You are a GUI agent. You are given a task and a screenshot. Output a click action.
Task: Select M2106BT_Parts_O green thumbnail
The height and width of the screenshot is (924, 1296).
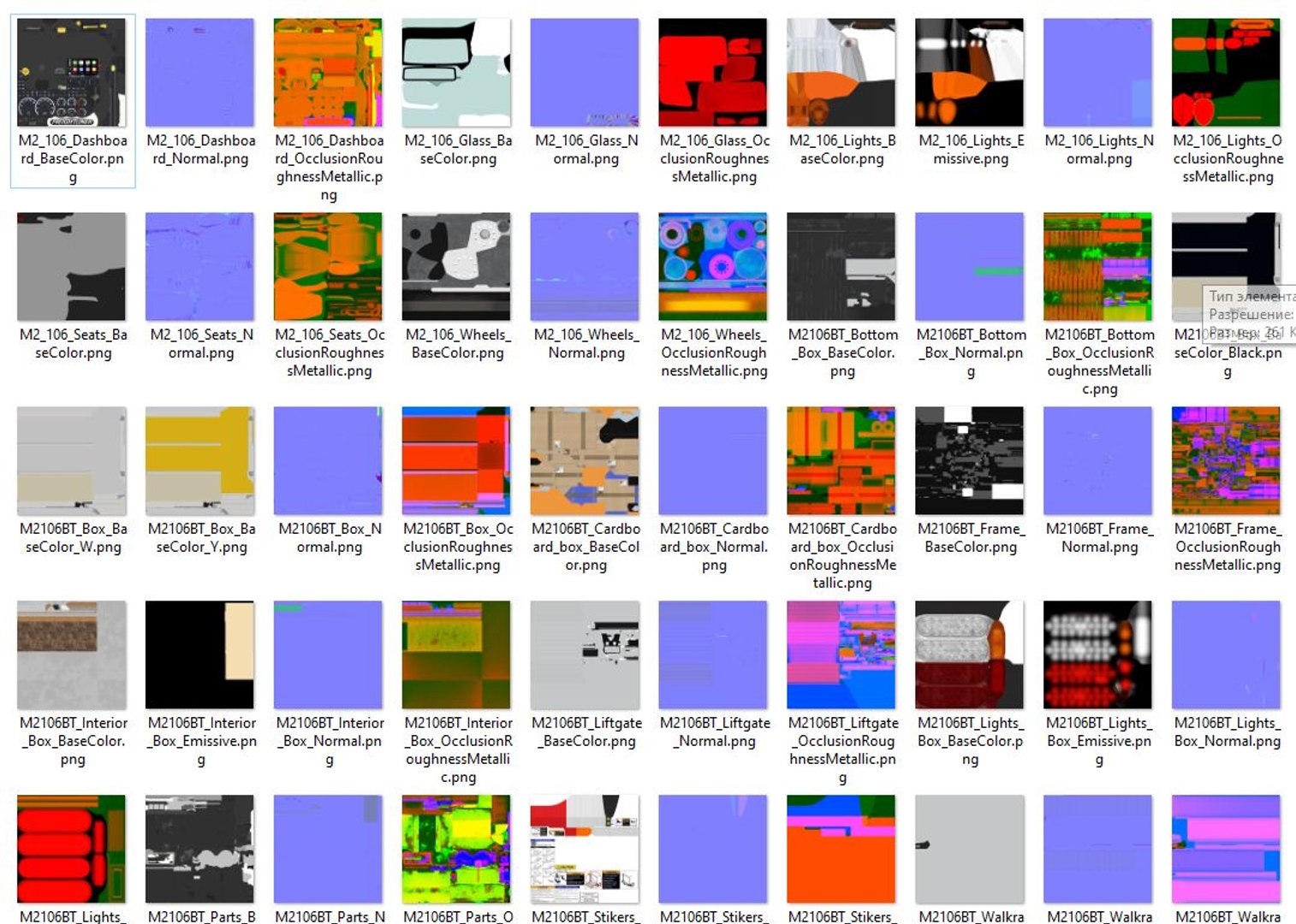pos(457,850)
